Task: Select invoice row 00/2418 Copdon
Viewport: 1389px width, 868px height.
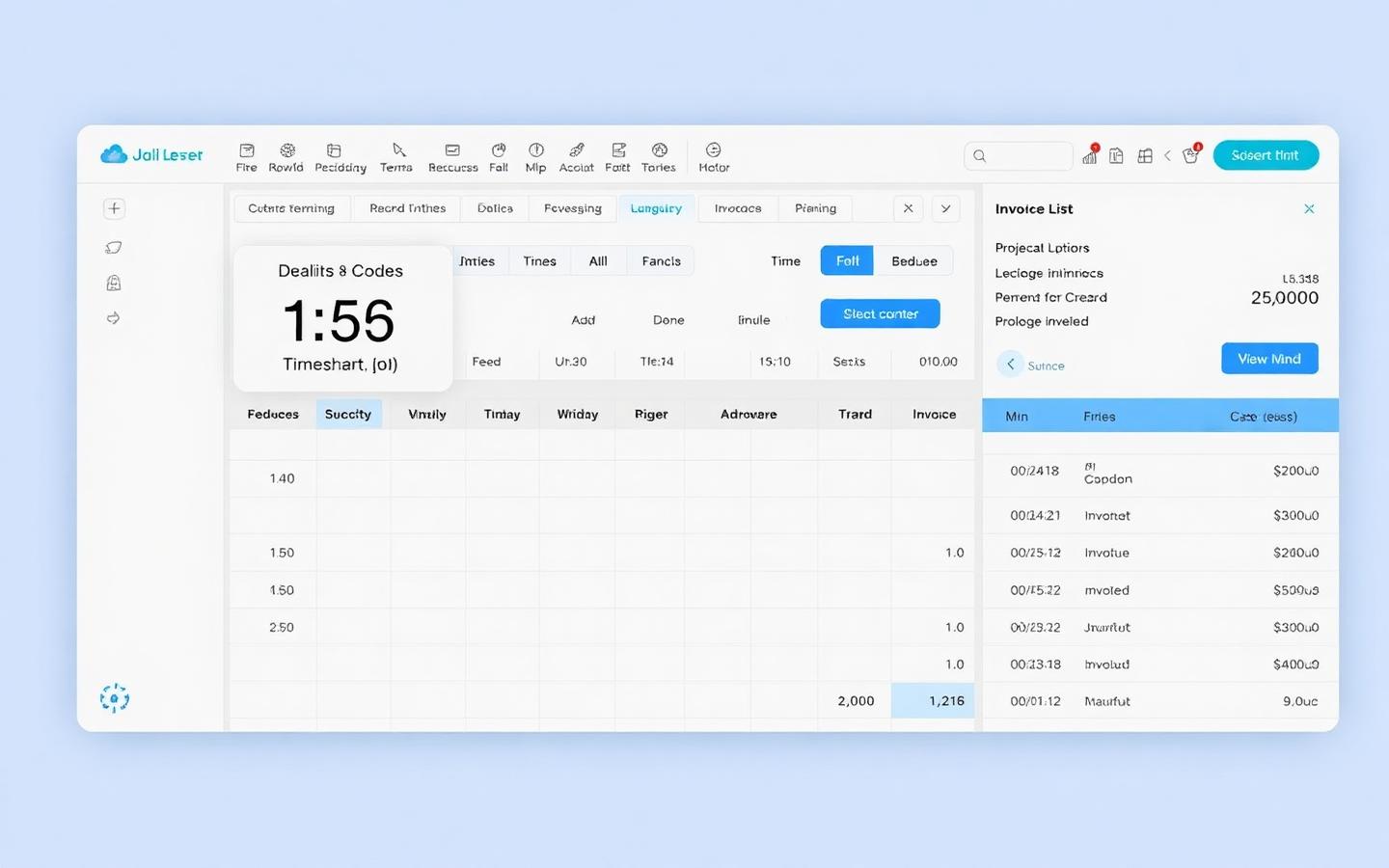Action: click(1160, 472)
